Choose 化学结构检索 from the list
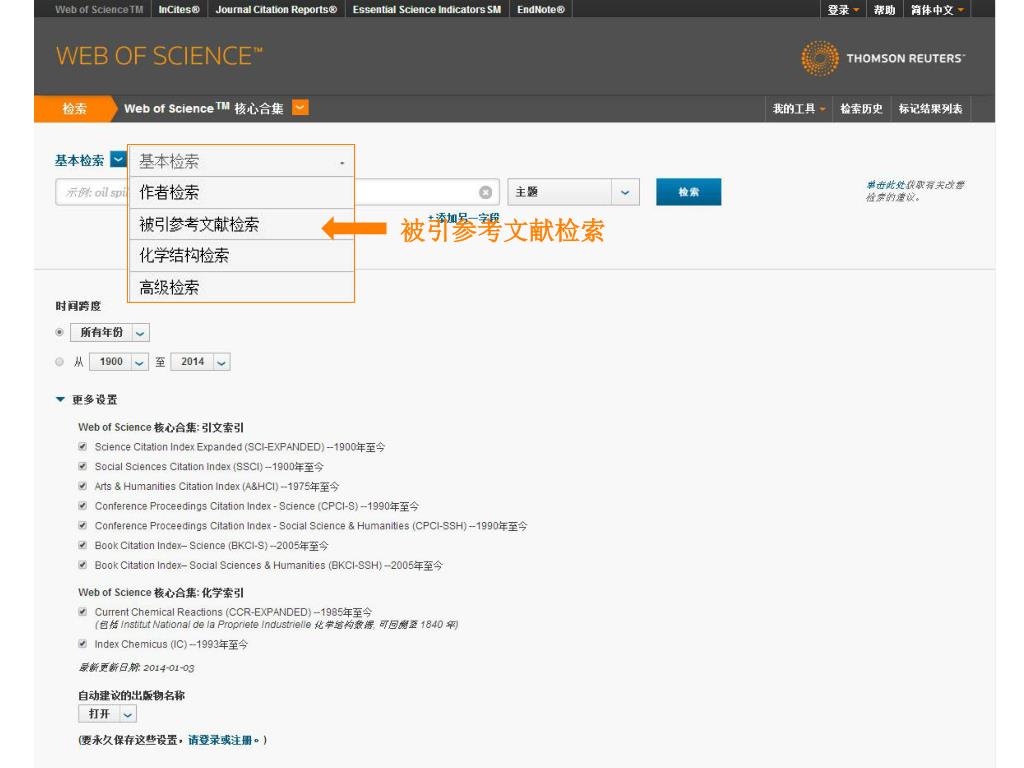The image size is (1024, 768). (x=242, y=256)
